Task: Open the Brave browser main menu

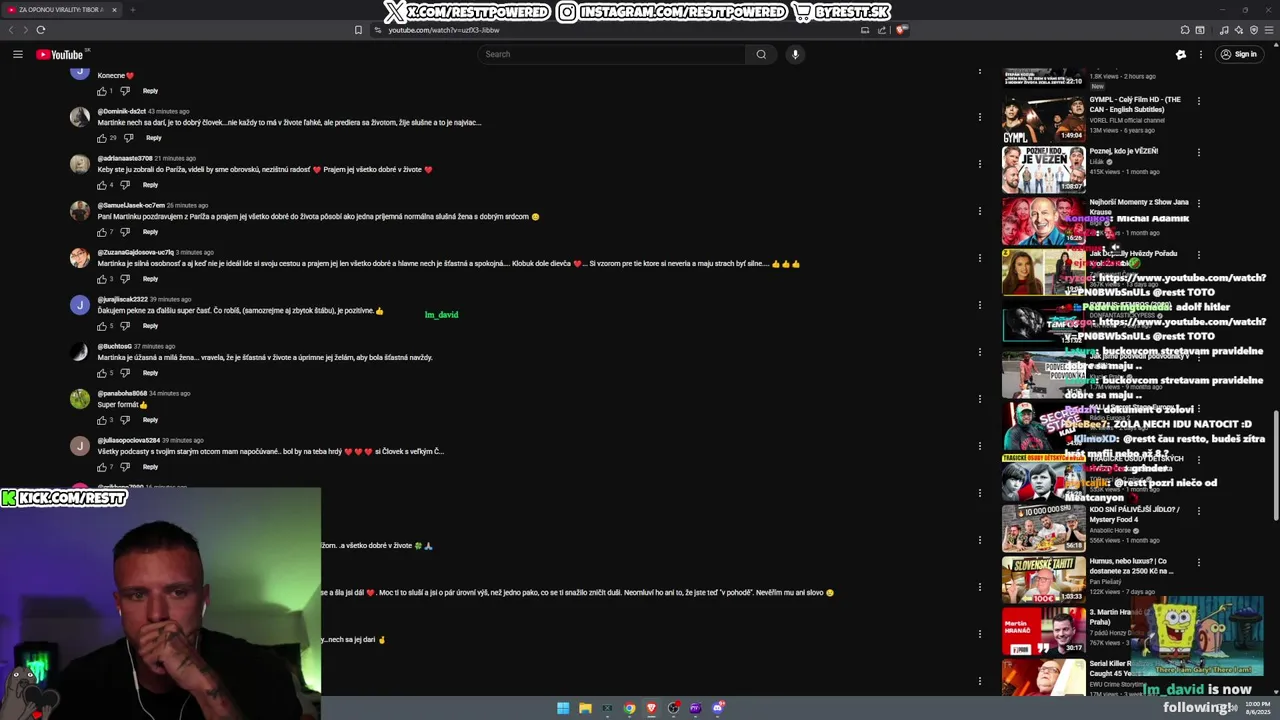Action: coord(1268,30)
